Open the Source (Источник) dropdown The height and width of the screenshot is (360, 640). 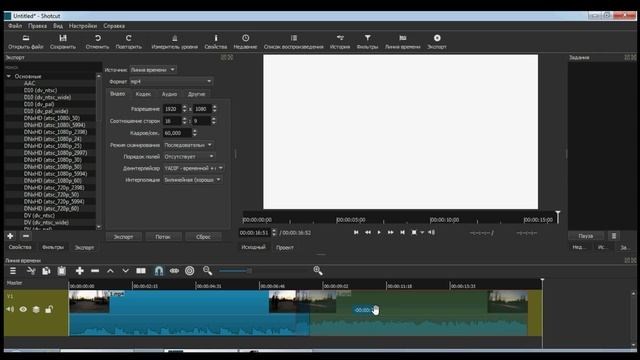(153, 70)
